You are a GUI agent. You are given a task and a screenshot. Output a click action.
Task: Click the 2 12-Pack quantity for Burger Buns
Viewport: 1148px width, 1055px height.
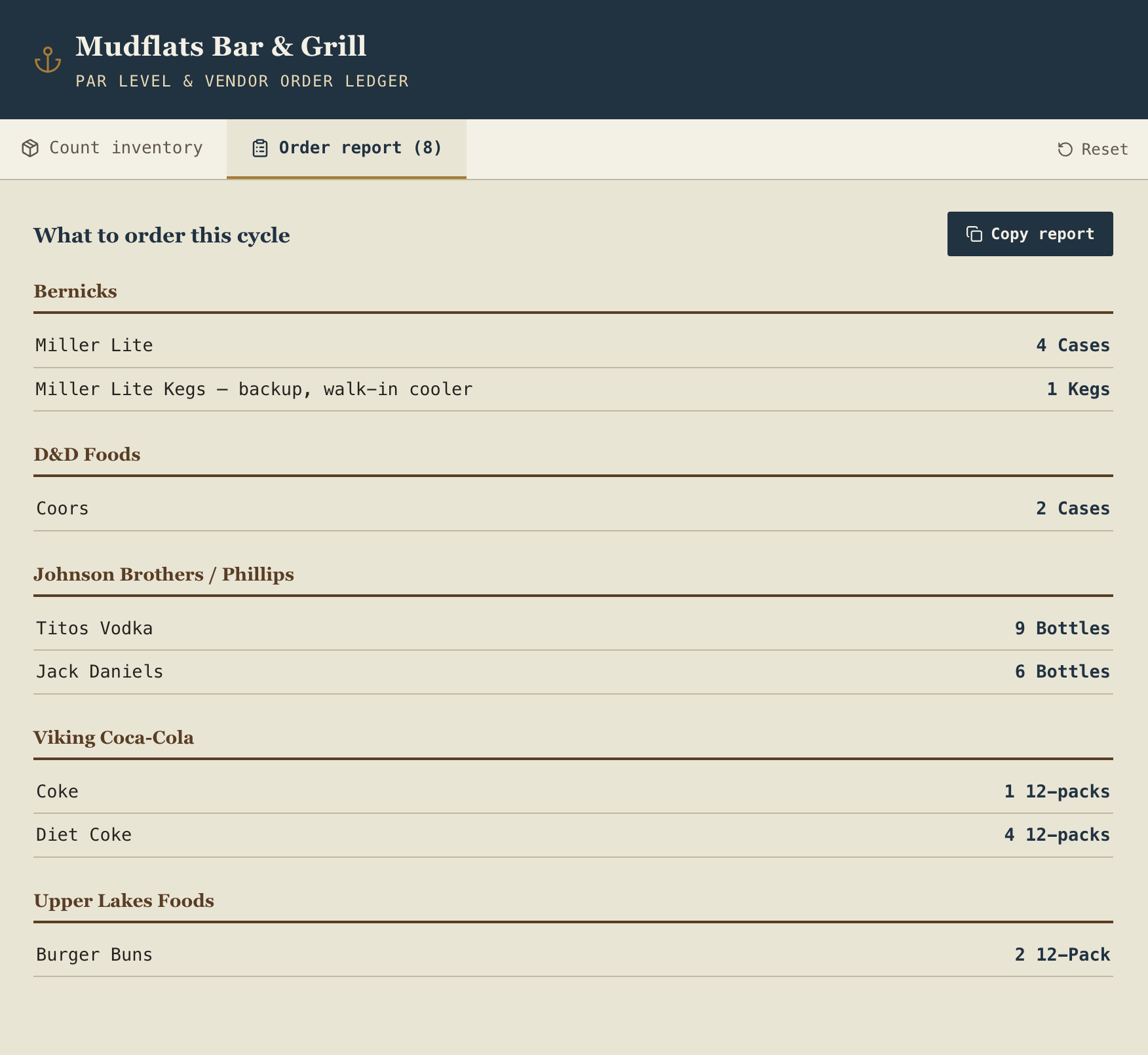pos(1062,955)
